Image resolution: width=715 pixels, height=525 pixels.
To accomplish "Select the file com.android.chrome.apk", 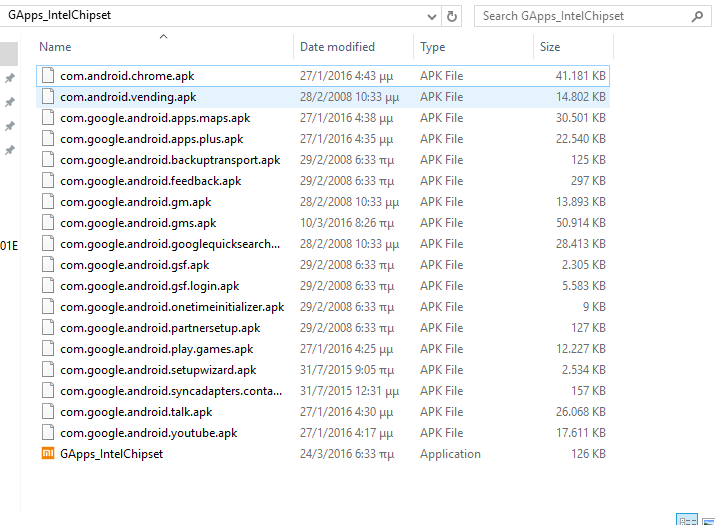I will (127, 76).
